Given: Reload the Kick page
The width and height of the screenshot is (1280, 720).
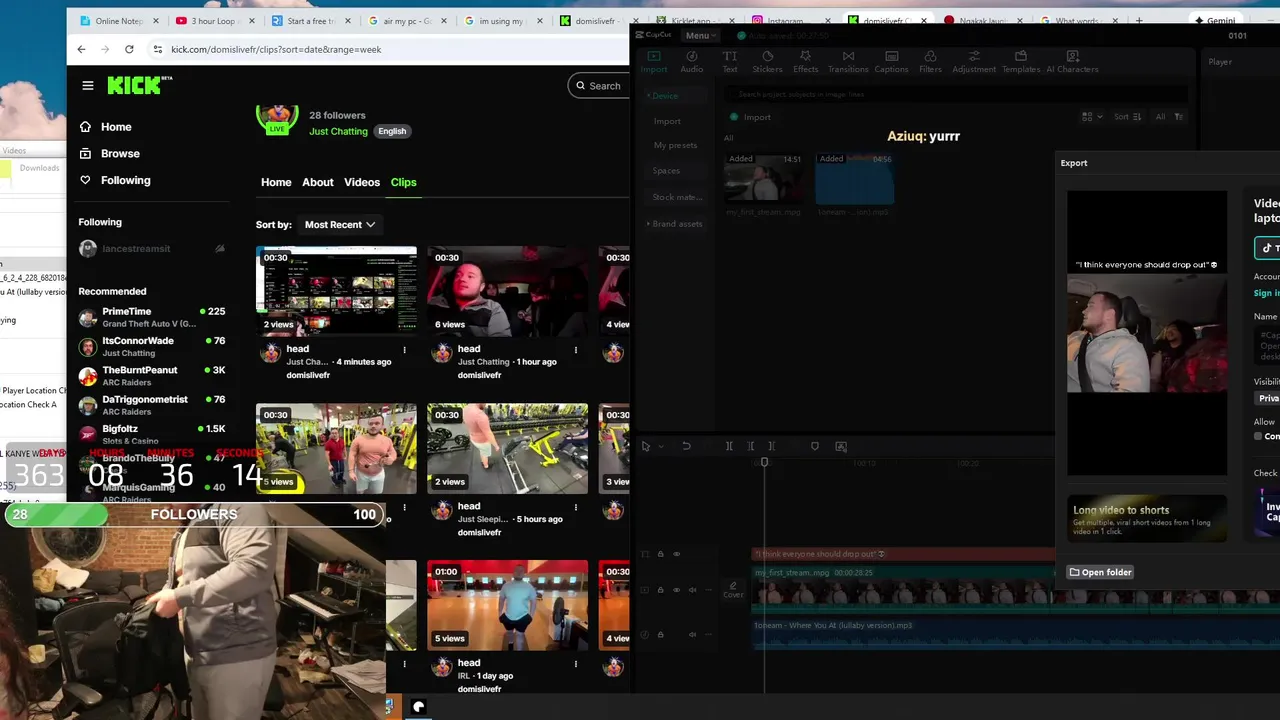Looking at the screenshot, I should click(129, 49).
